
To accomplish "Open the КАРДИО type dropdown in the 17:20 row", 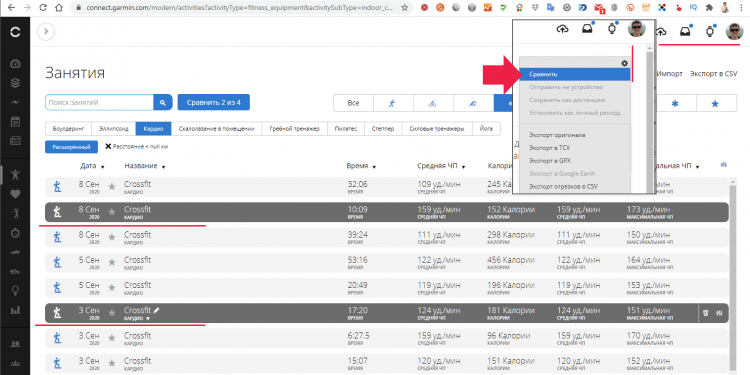I will point(148,319).
